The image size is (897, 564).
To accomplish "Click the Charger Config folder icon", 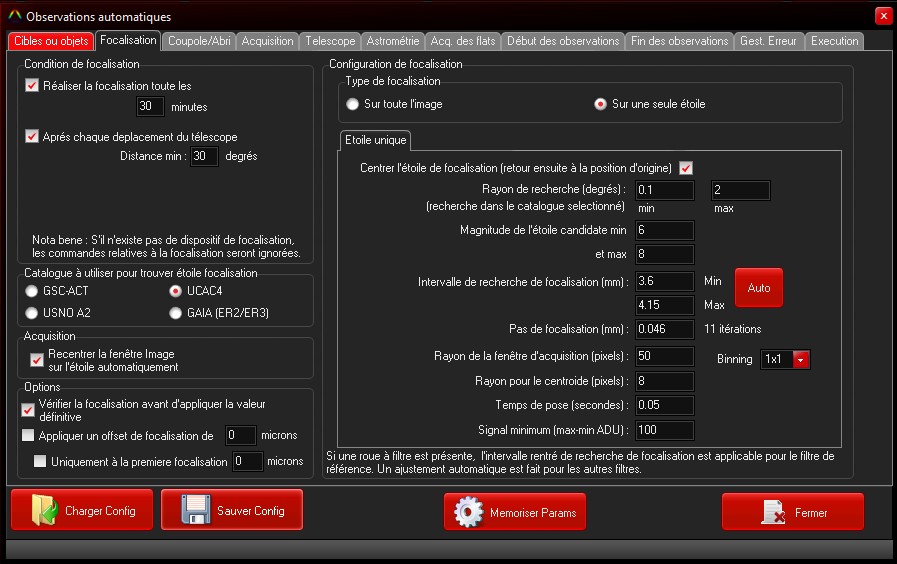I will [44, 510].
